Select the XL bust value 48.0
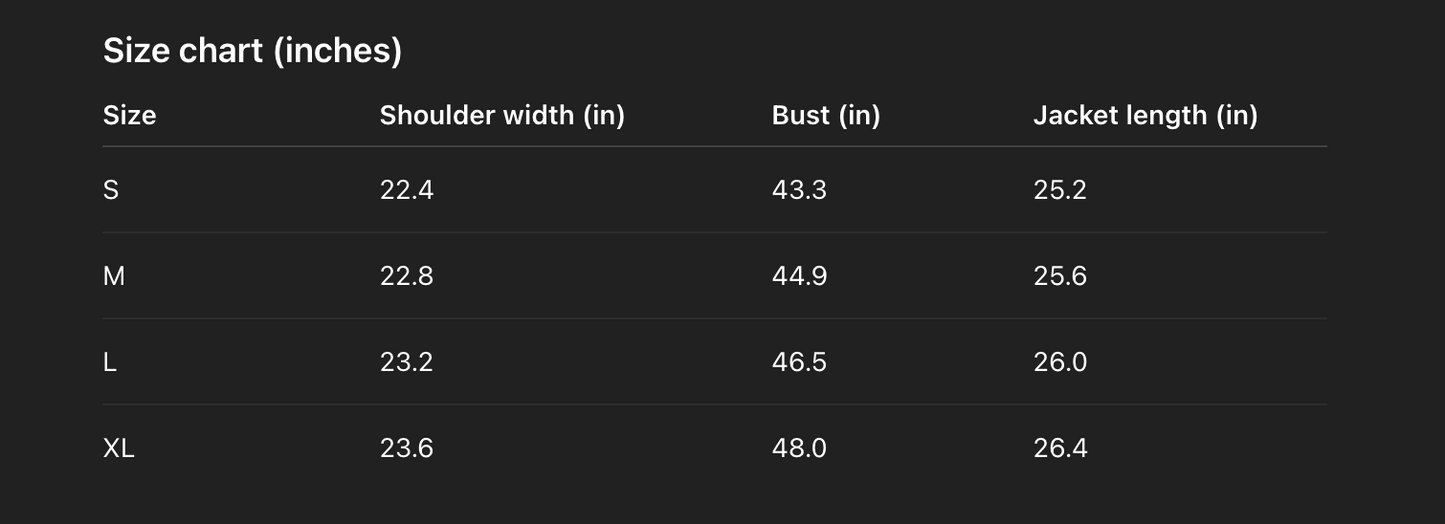 [799, 448]
